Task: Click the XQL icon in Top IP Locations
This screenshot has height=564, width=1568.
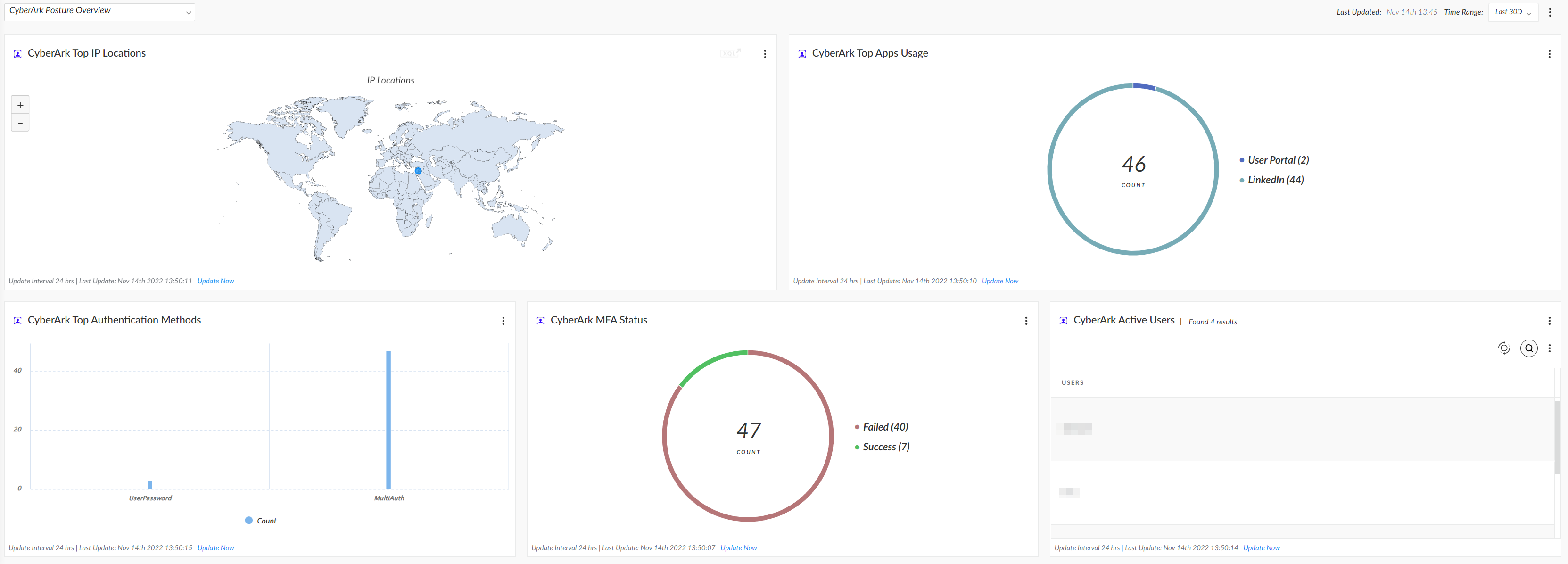Action: tap(730, 54)
